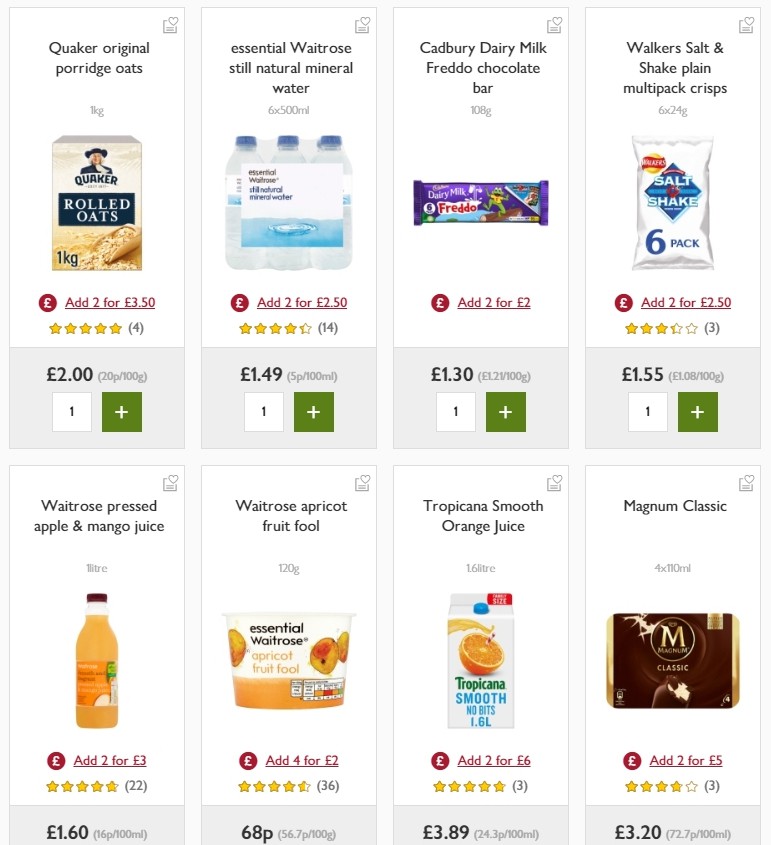771x845 pixels.
Task: Save Walkers Salt & Shake crisps to favourites
Action: click(x=746, y=25)
